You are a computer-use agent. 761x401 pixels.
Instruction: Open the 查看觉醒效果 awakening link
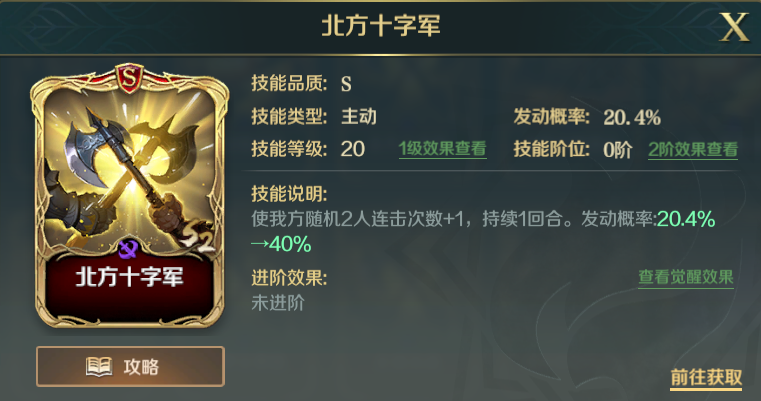click(686, 277)
